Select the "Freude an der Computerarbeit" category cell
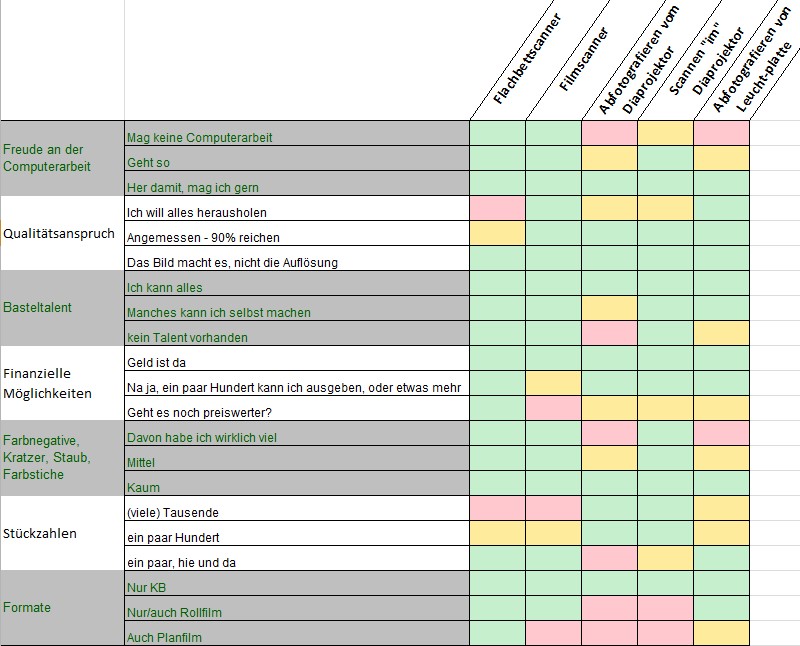 coord(62,158)
